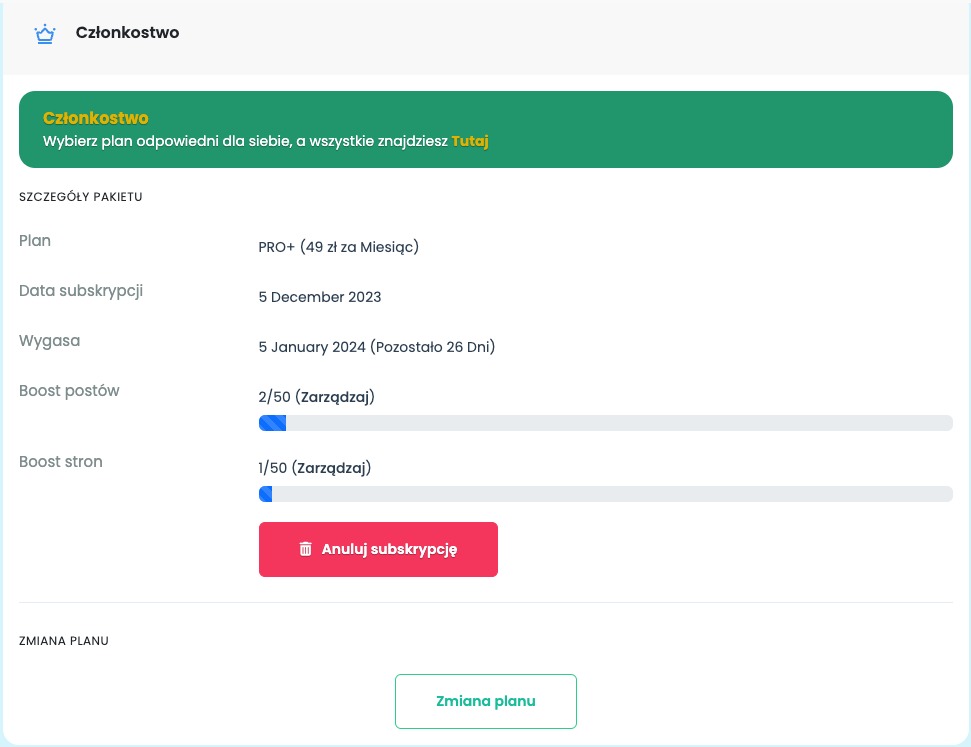This screenshot has height=747, width=971.
Task: Click the "Członkostwo" page header title
Action: [x=128, y=33]
